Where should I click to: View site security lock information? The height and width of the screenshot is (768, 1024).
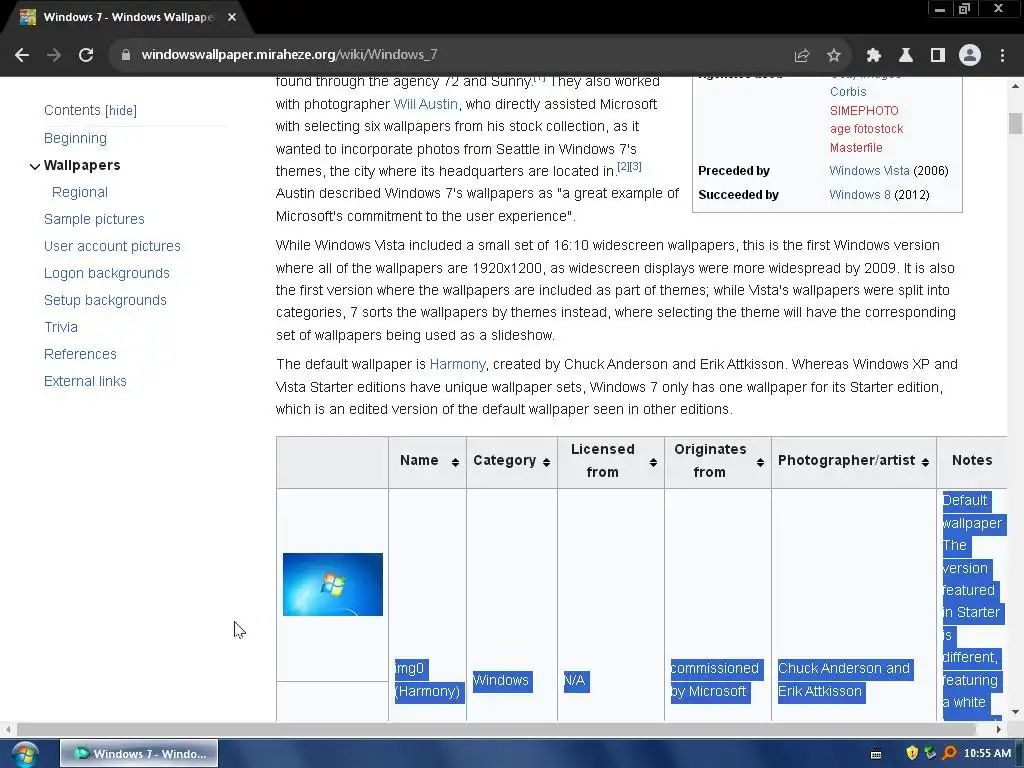click(126, 55)
